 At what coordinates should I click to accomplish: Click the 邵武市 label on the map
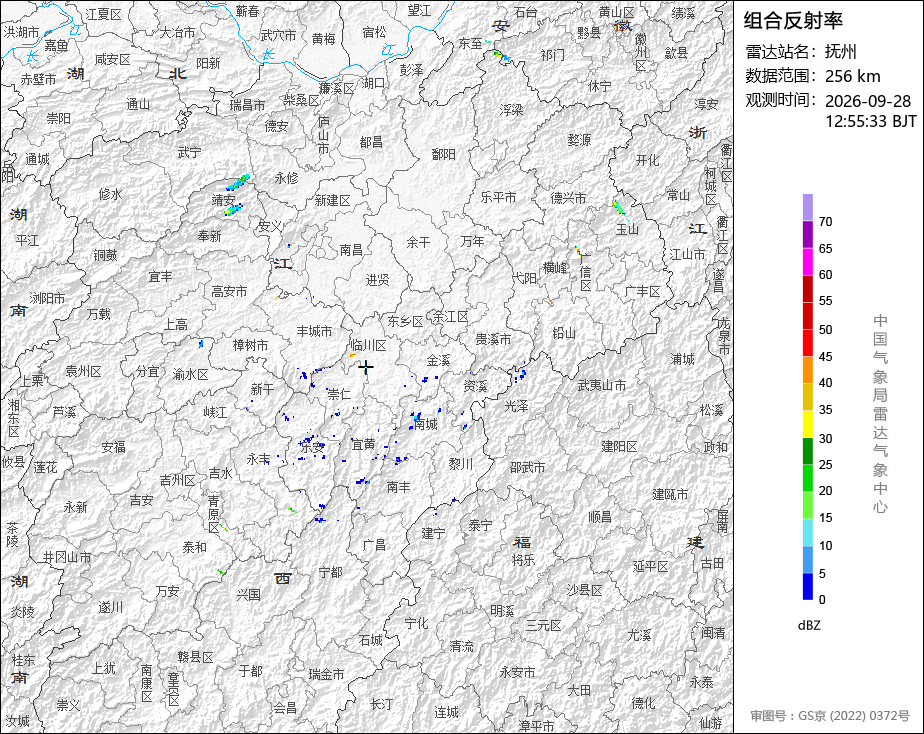click(x=527, y=467)
